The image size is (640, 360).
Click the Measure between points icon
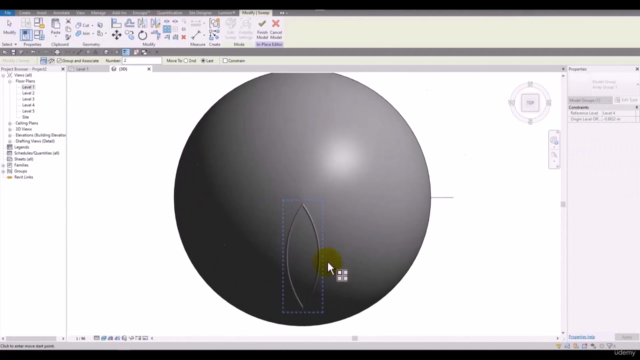pos(196,35)
